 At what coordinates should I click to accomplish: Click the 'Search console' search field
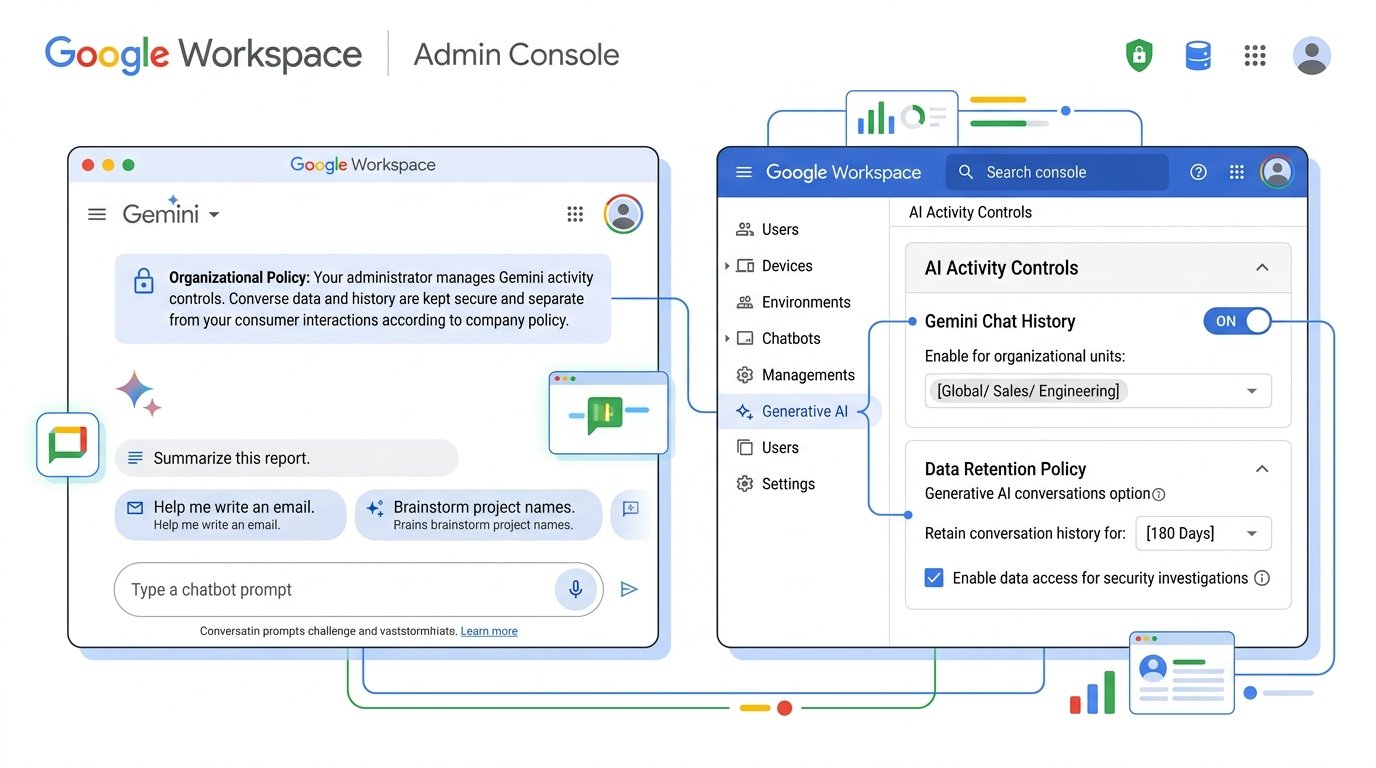[x=1057, y=172]
